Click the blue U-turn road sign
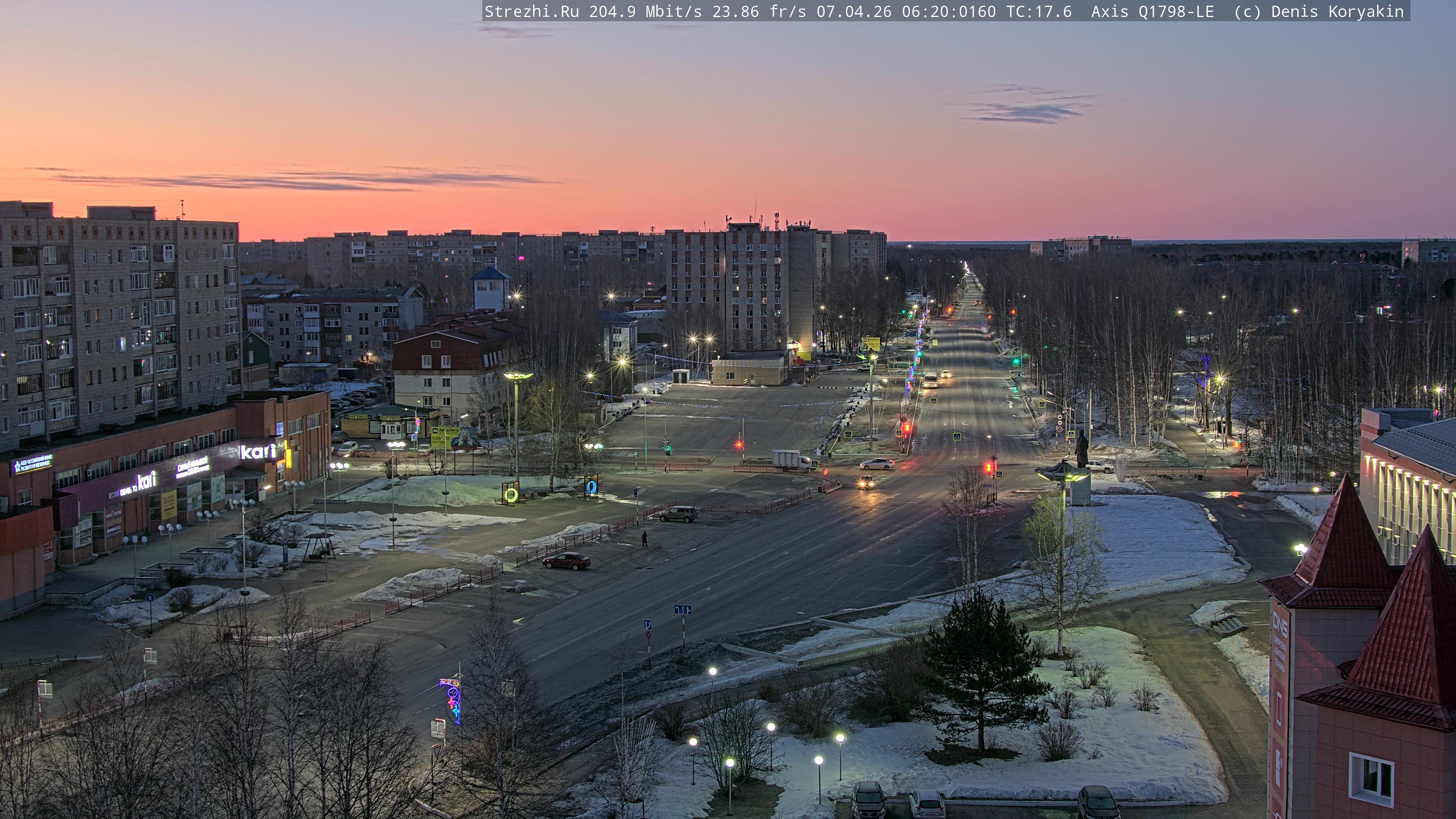This screenshot has width=1456, height=819. (648, 624)
